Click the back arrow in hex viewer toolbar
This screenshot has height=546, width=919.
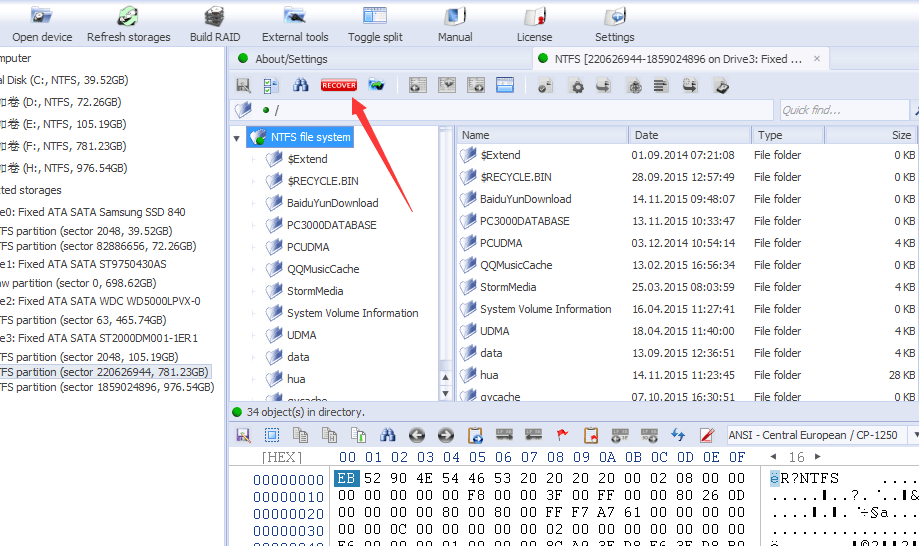pos(417,435)
